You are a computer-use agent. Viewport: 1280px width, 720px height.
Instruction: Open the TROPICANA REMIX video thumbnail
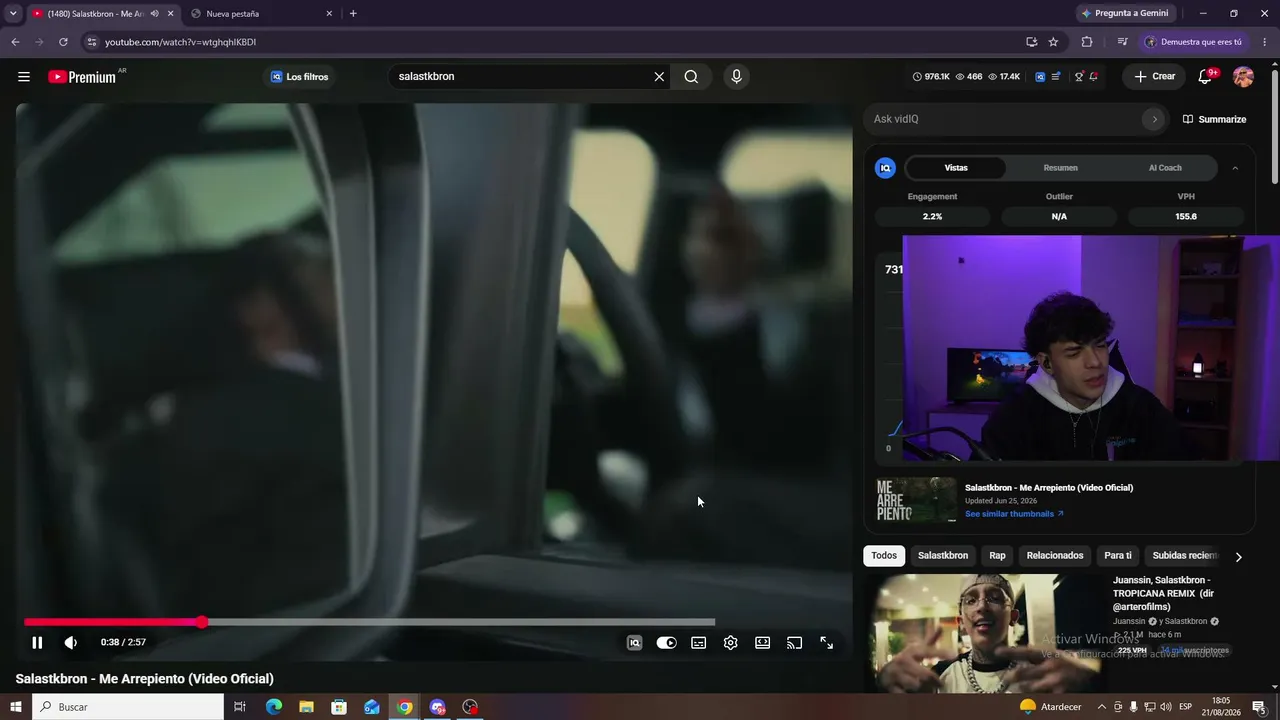tap(984, 632)
